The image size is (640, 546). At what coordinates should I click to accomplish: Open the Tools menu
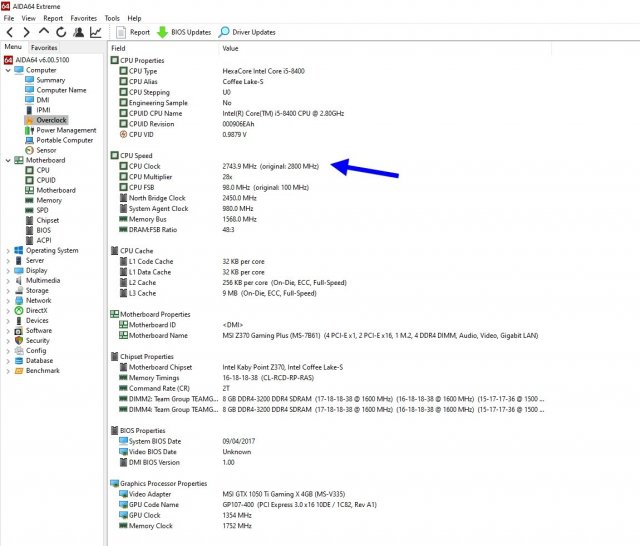click(112, 18)
